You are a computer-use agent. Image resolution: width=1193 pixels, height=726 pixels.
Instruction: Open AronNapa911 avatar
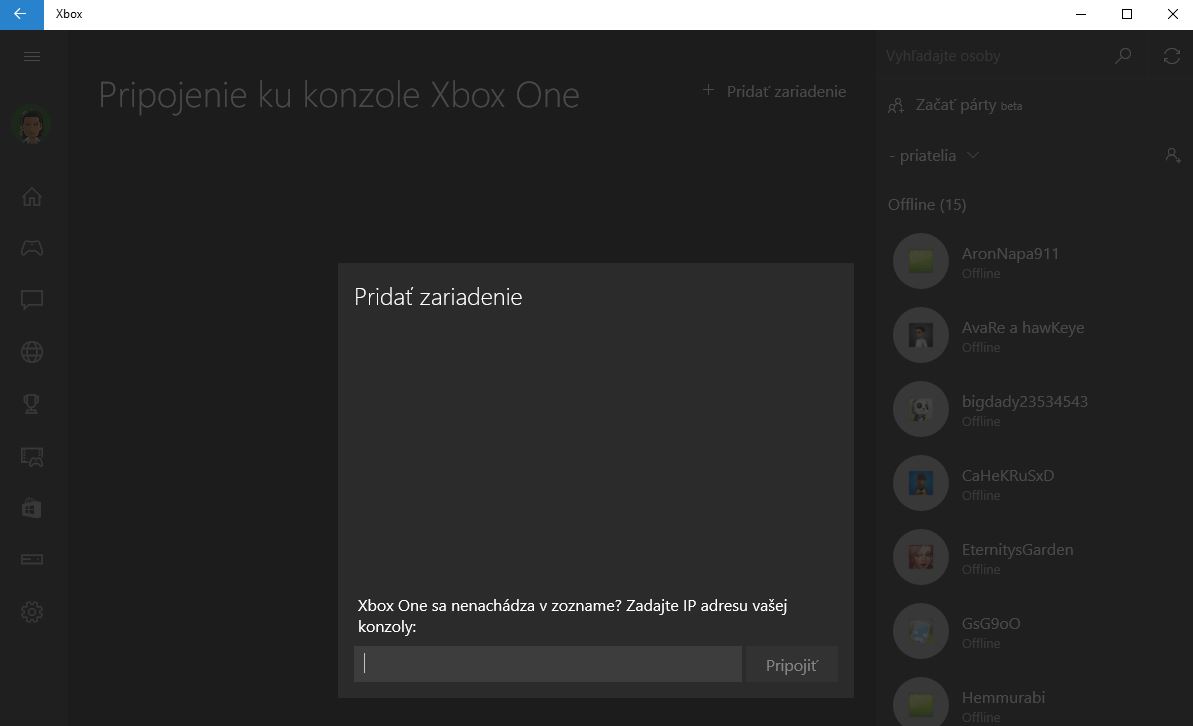(921, 261)
